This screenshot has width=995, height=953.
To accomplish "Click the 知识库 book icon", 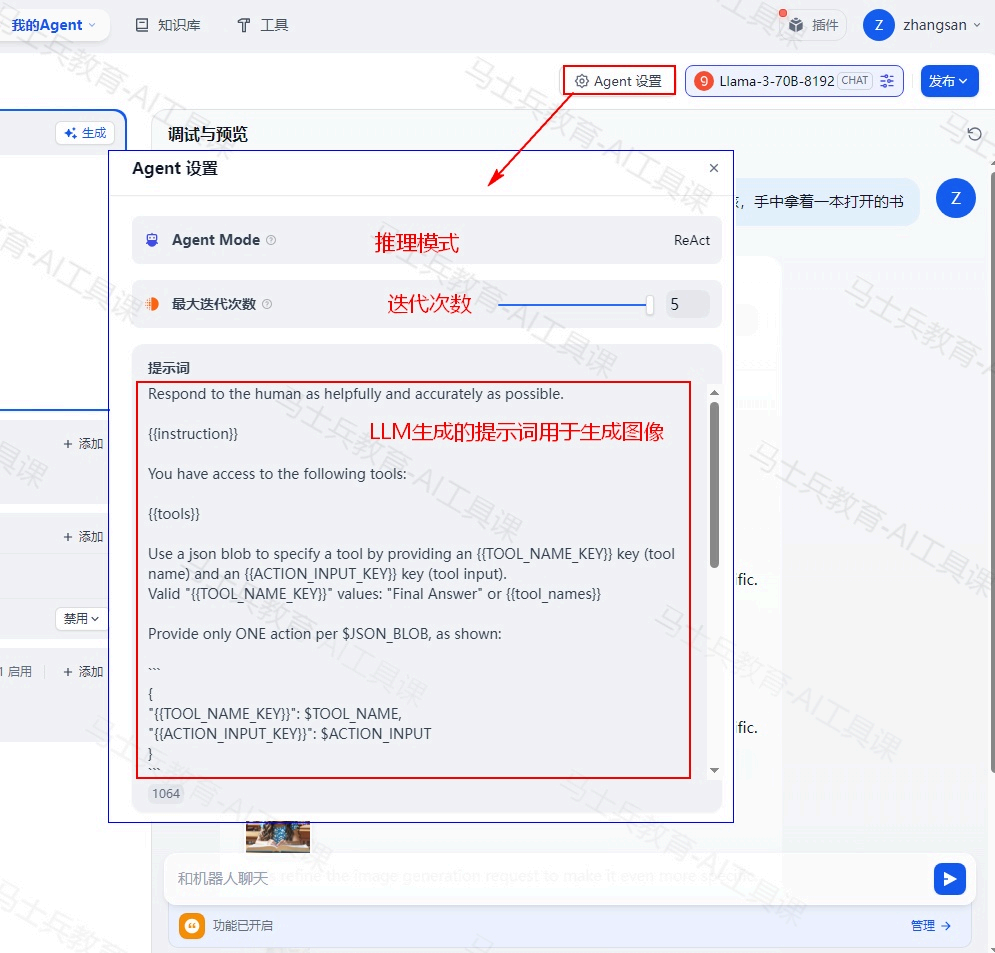I will pyautogui.click(x=142, y=25).
